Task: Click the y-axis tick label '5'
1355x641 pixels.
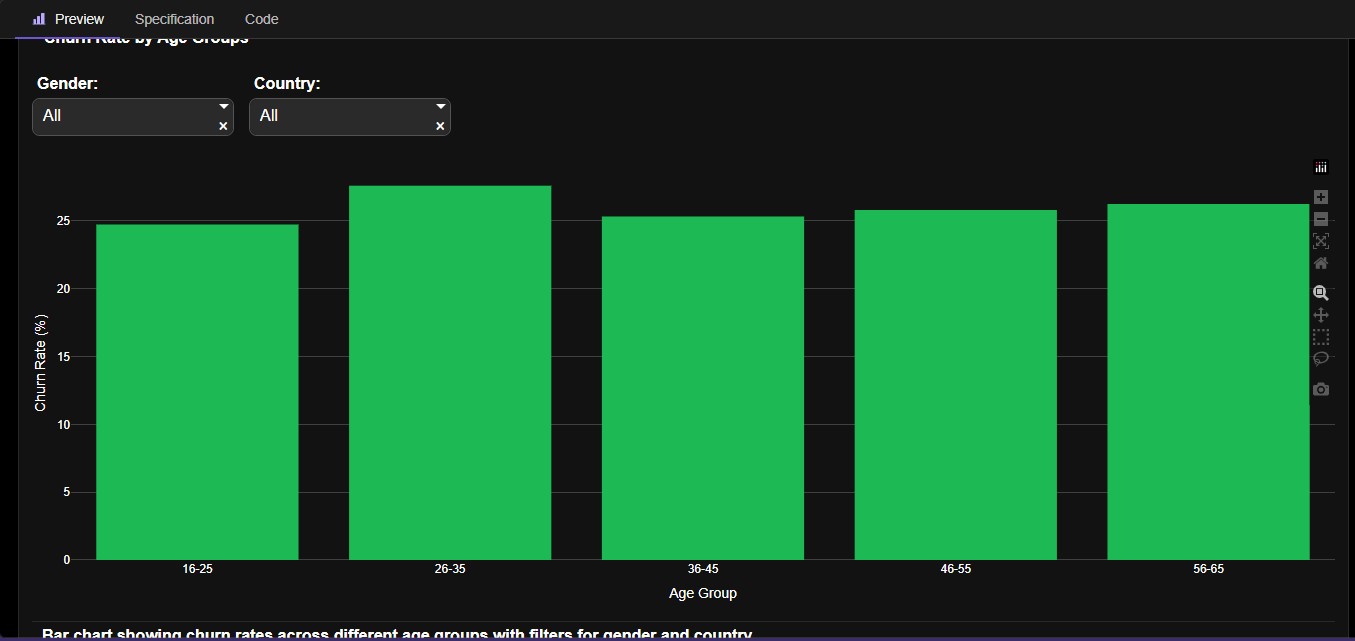Action: (x=67, y=493)
